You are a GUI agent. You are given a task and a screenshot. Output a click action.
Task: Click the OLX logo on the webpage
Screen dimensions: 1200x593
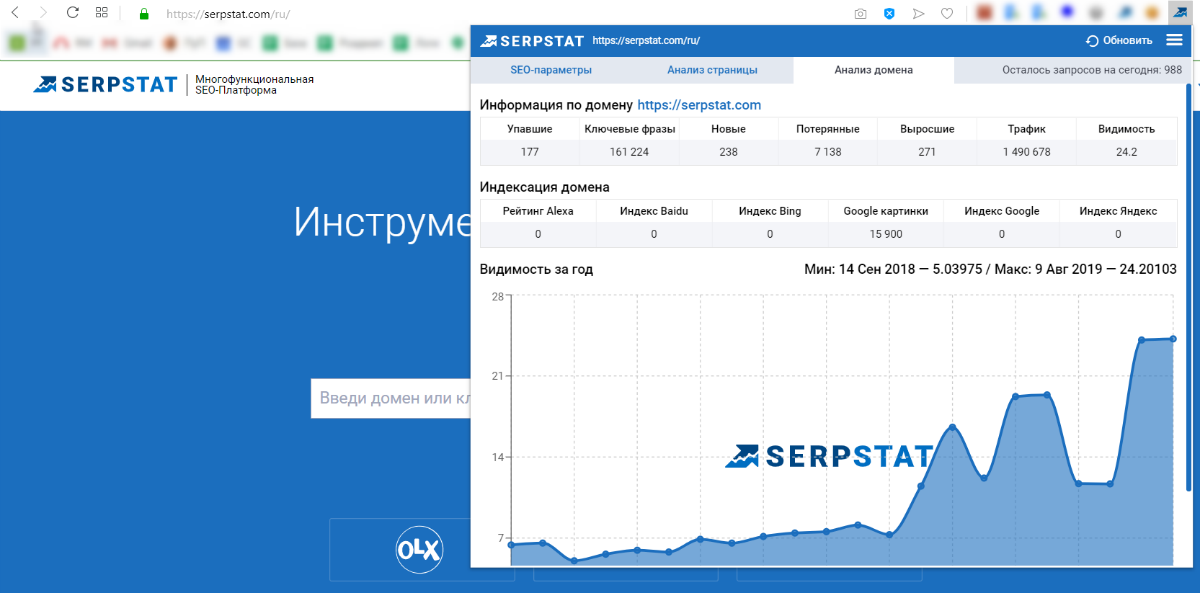pyautogui.click(x=419, y=550)
